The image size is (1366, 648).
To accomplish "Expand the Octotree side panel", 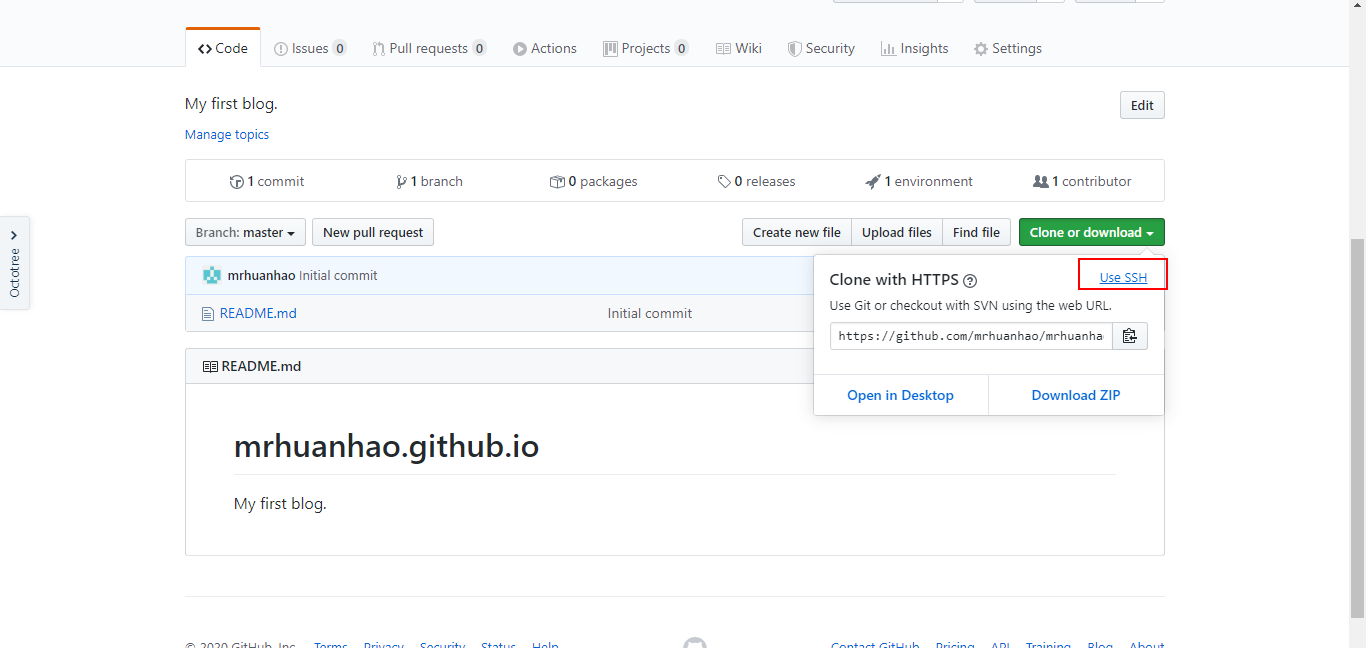I will (x=14, y=263).
